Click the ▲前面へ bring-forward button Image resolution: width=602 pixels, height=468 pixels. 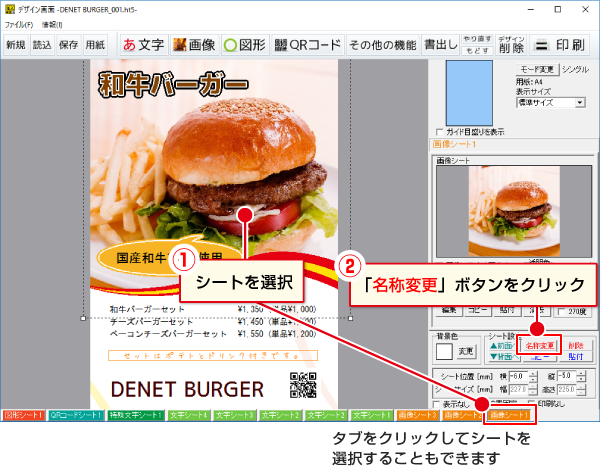tap(503, 346)
